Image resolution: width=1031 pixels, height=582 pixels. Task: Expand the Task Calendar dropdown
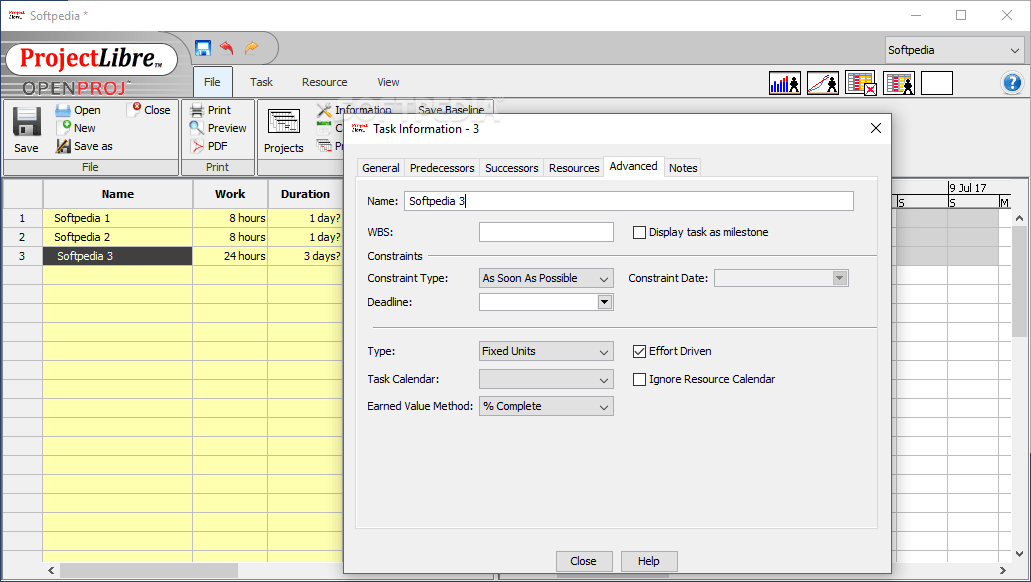tap(546, 379)
